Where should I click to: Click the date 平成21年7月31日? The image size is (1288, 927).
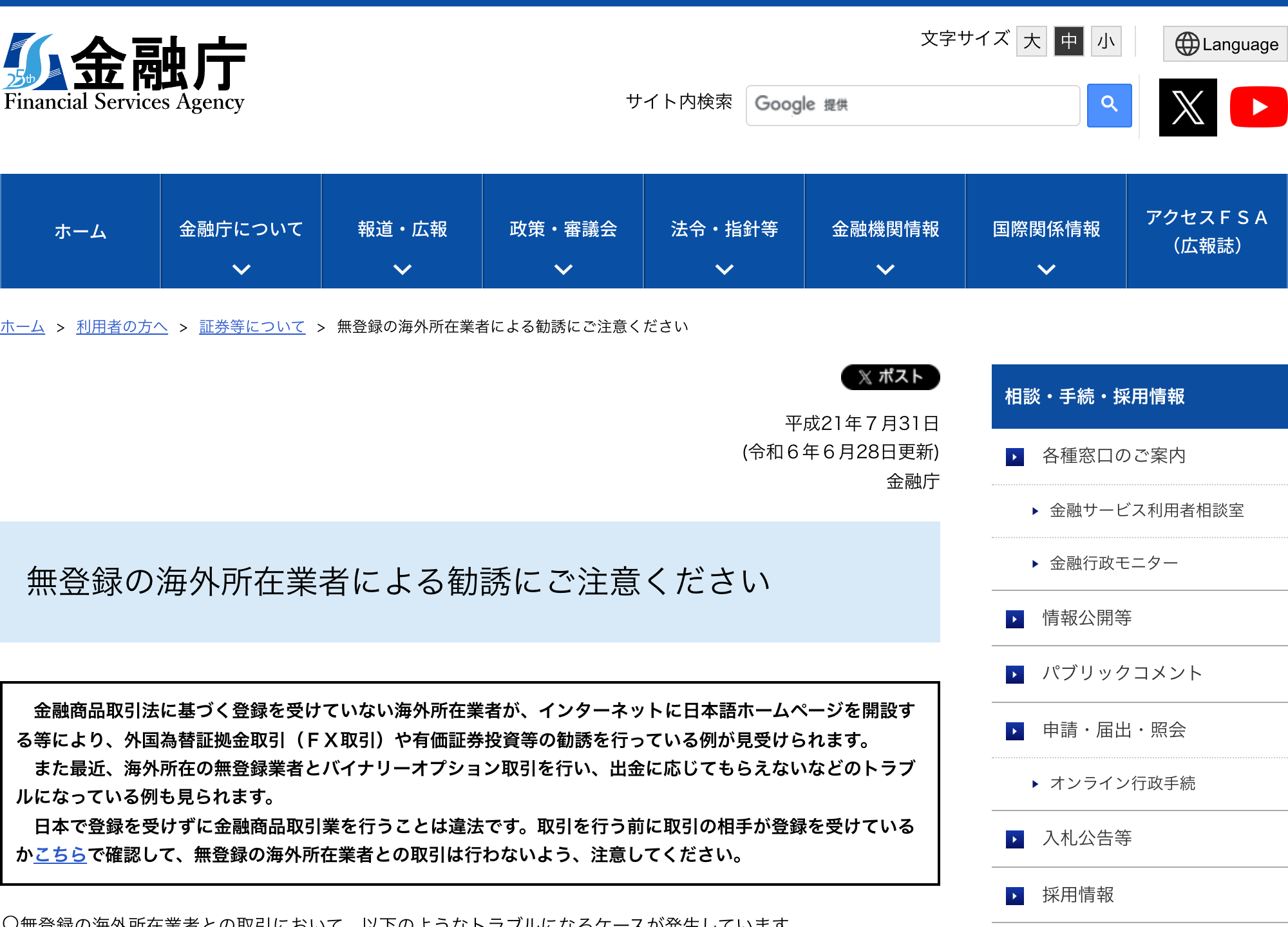pos(862,423)
